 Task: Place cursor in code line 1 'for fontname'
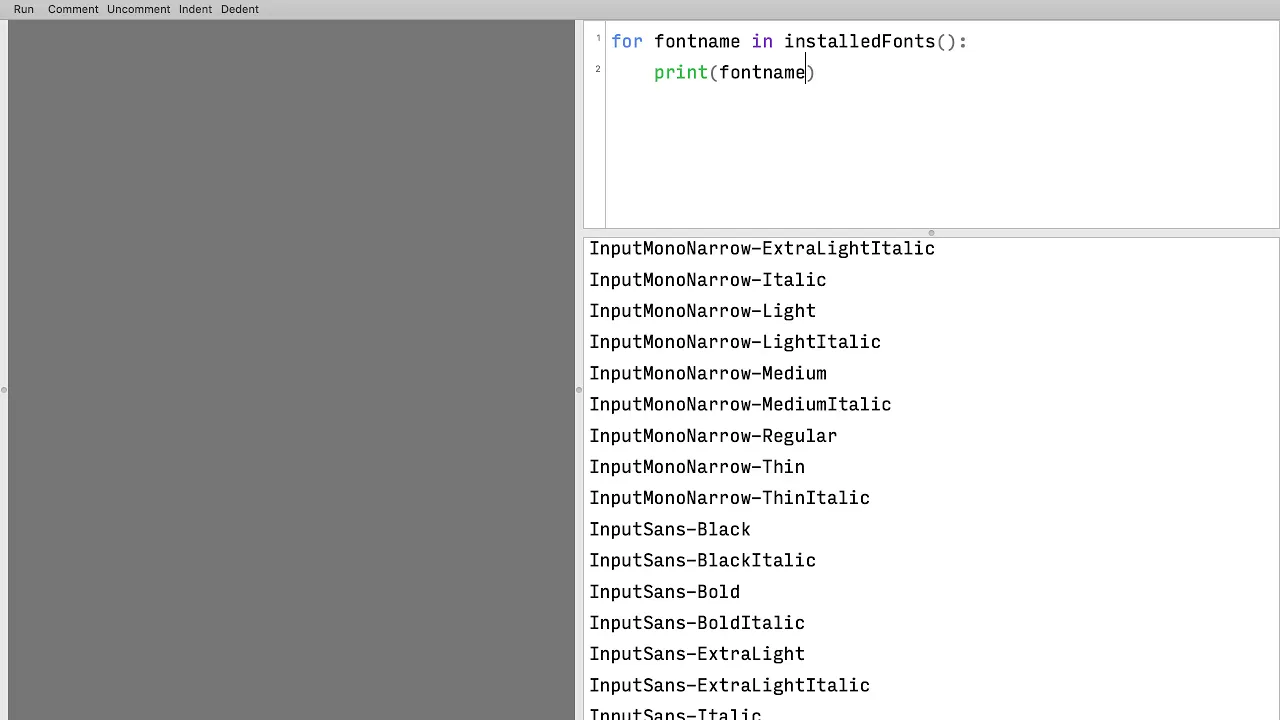tap(676, 42)
